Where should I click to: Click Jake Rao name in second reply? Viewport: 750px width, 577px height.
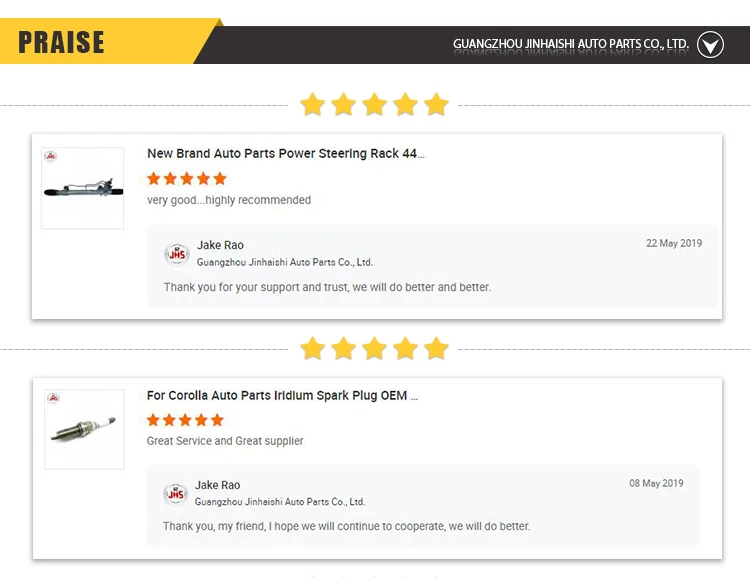[x=217, y=485]
